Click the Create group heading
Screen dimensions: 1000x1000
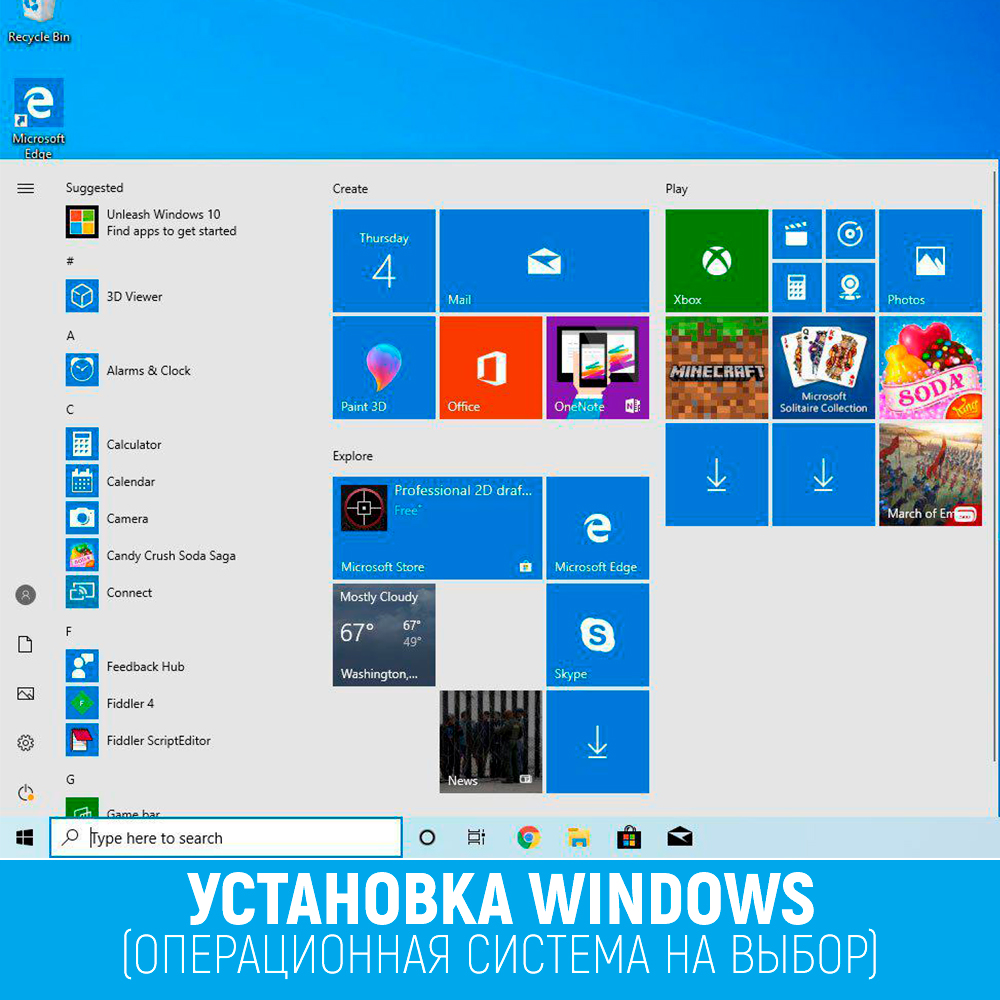pyautogui.click(x=350, y=189)
